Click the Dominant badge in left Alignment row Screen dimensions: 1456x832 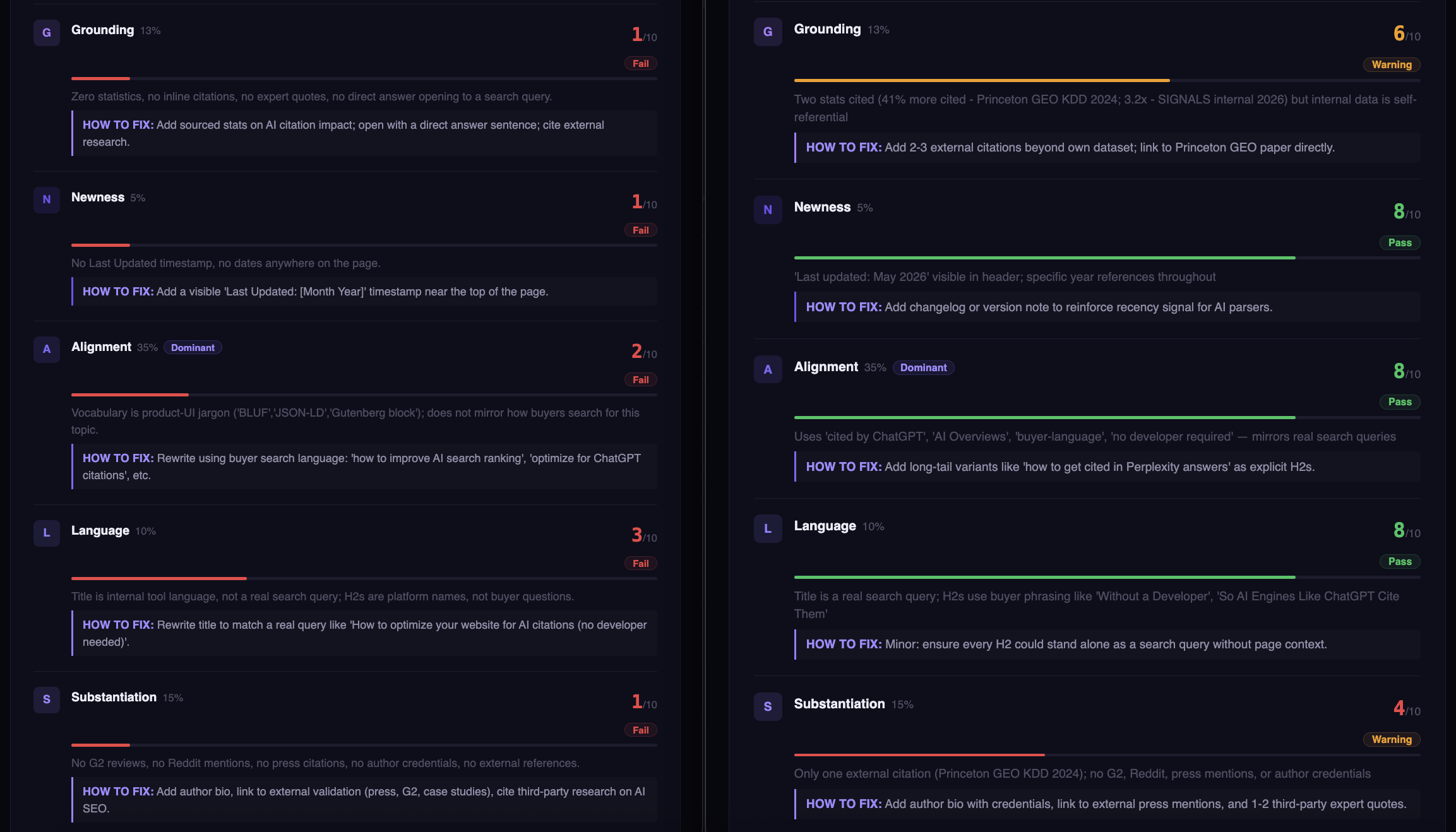click(193, 348)
